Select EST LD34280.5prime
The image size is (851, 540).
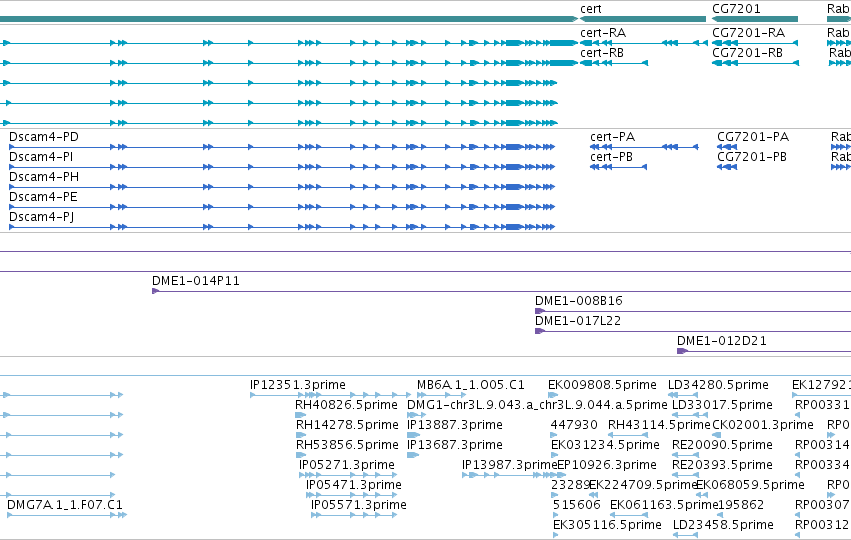pos(718,385)
